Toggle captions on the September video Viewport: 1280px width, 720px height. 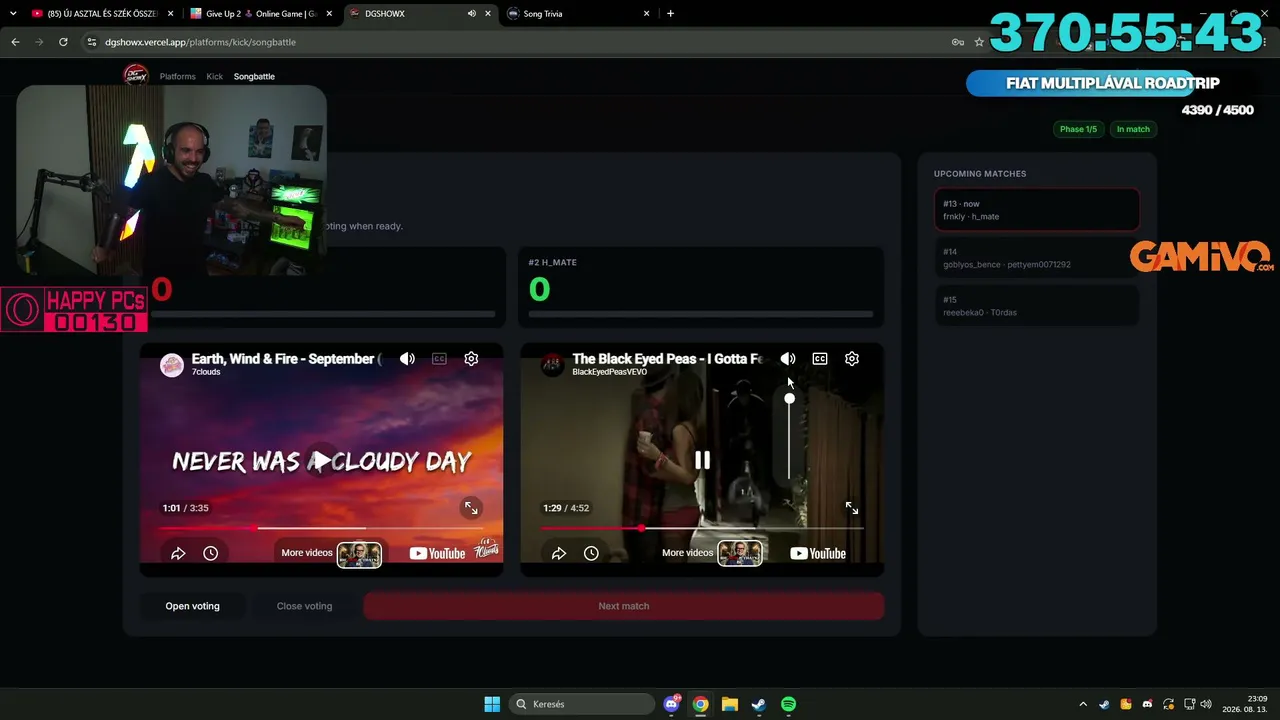pyautogui.click(x=439, y=359)
